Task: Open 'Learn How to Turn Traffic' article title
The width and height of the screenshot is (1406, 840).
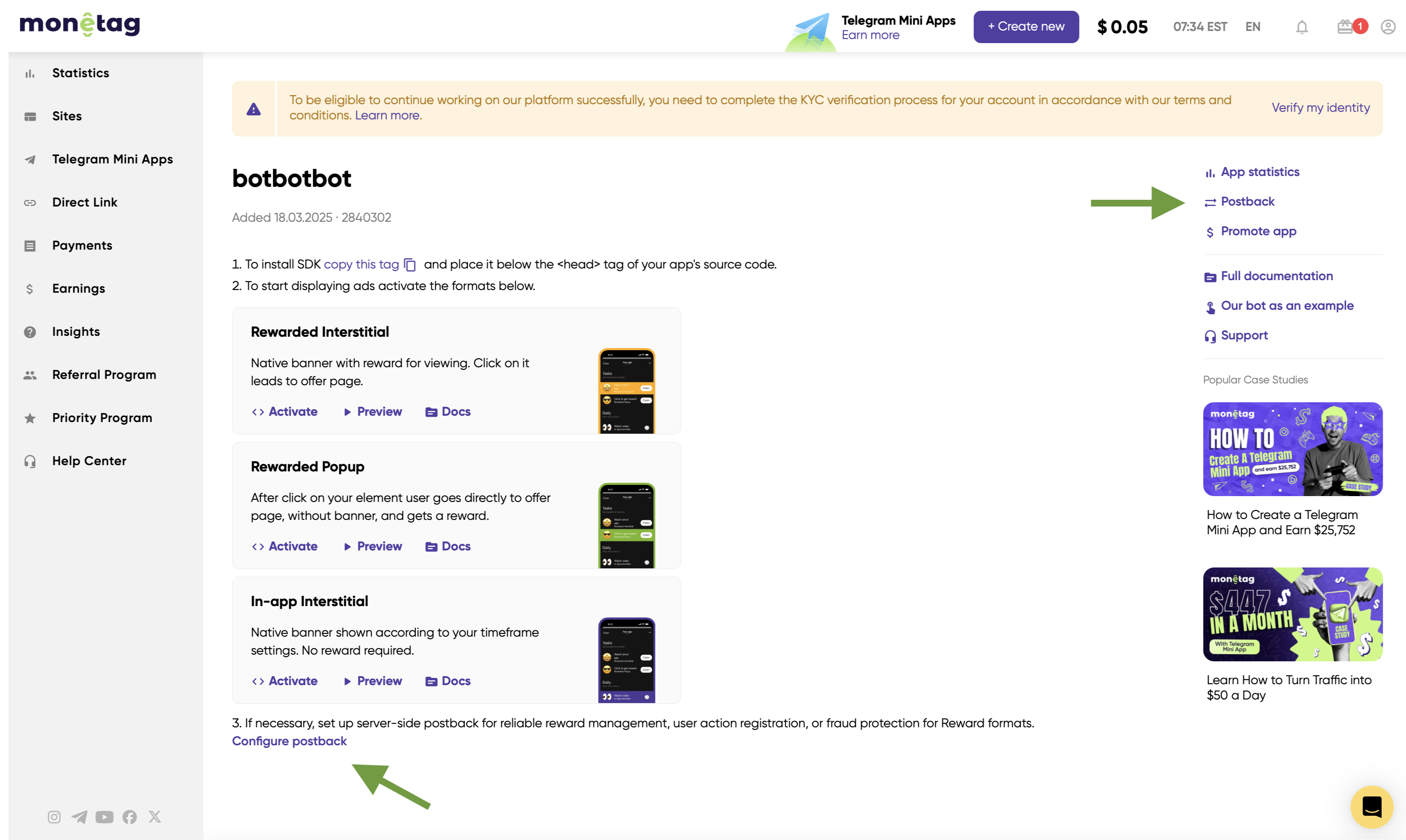Action: click(x=1289, y=688)
